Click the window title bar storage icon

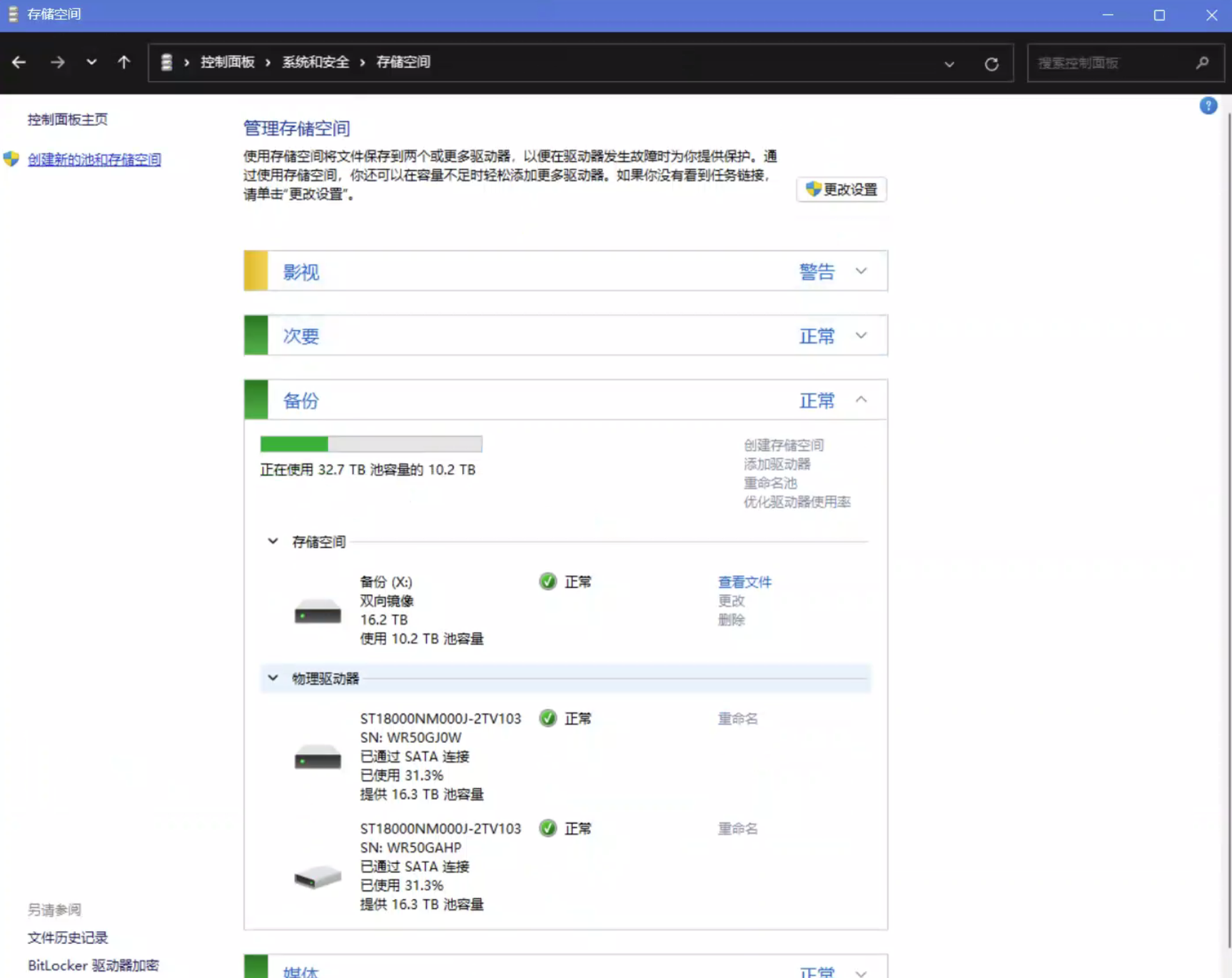tap(13, 14)
